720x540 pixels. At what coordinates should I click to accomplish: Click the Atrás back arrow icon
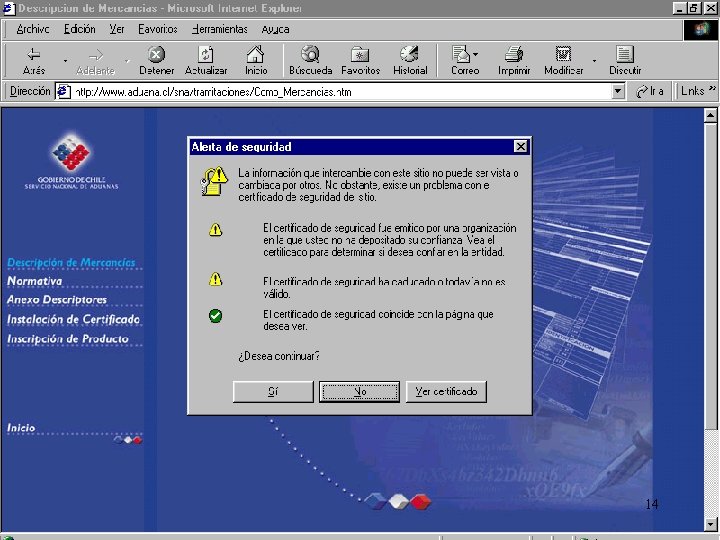[x=34, y=55]
